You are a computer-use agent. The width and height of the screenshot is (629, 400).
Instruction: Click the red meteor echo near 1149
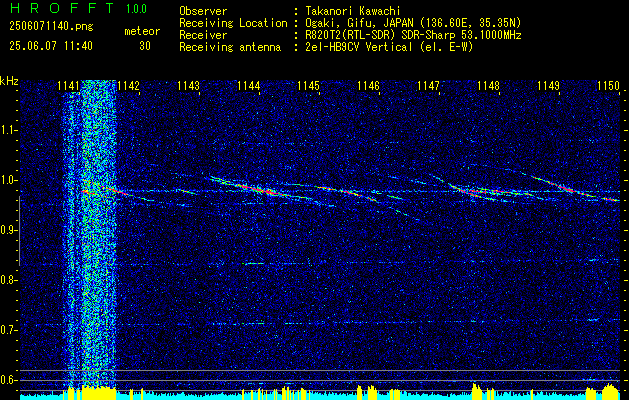tap(570, 189)
